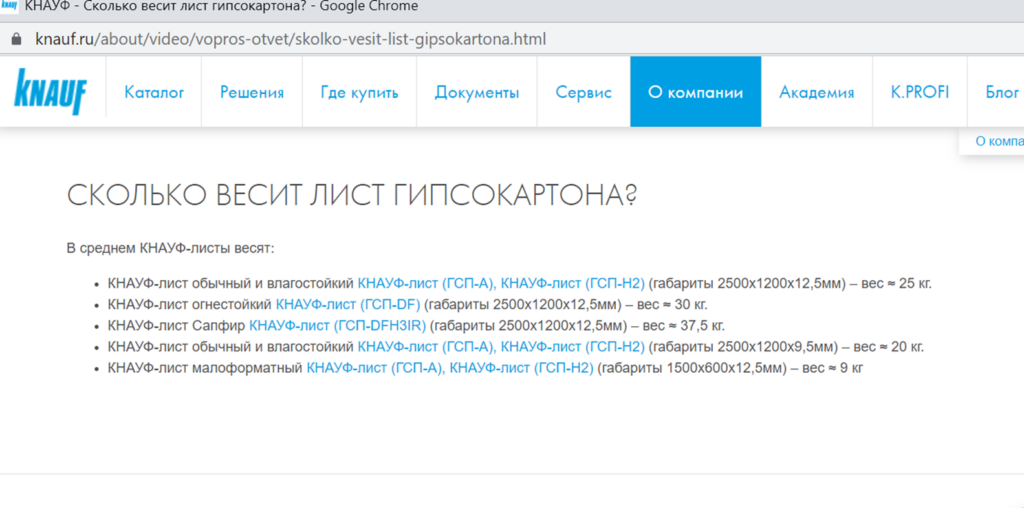Open КНАУФ-лист (ГСП-Н2) link in малоформатный row
1024x508 pixels.
522,368
